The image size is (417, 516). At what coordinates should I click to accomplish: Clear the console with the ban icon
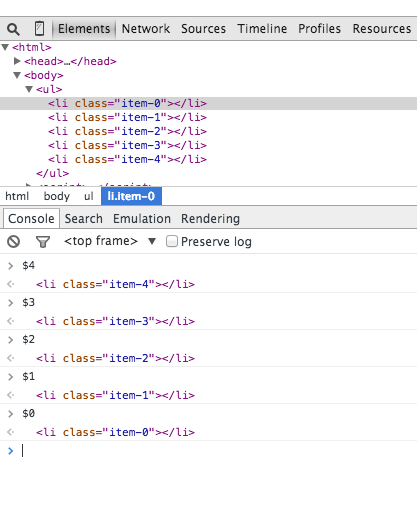click(14, 241)
